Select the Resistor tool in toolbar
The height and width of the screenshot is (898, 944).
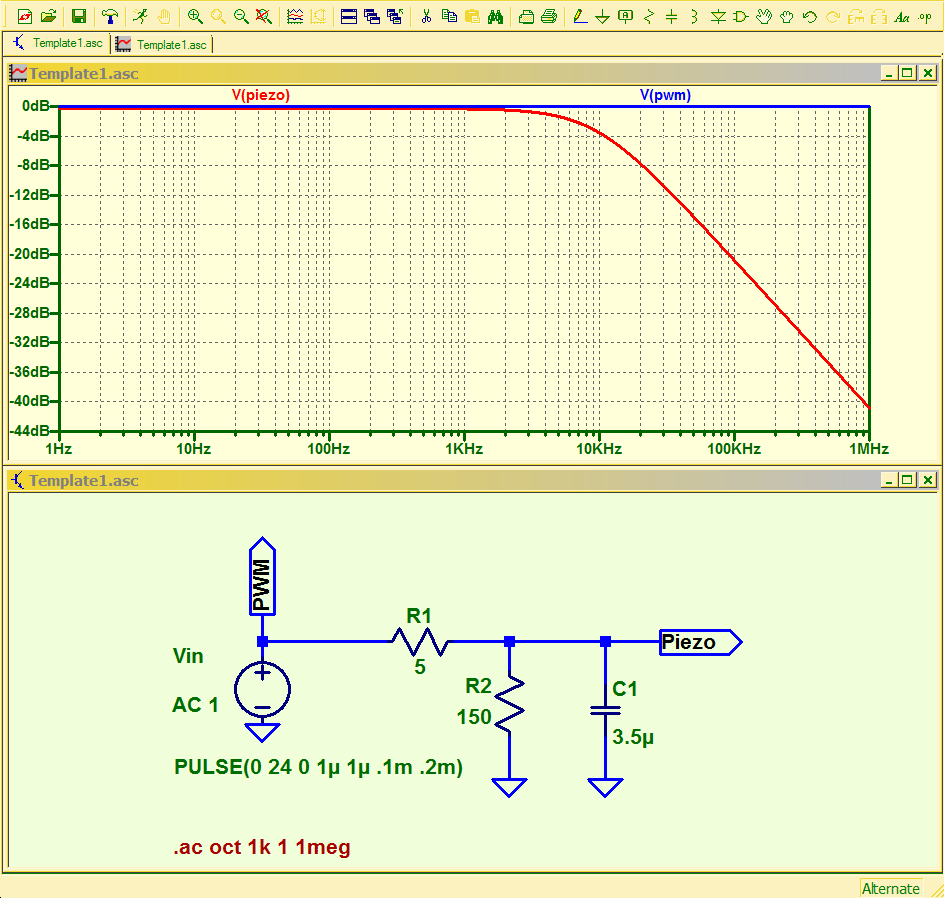649,17
